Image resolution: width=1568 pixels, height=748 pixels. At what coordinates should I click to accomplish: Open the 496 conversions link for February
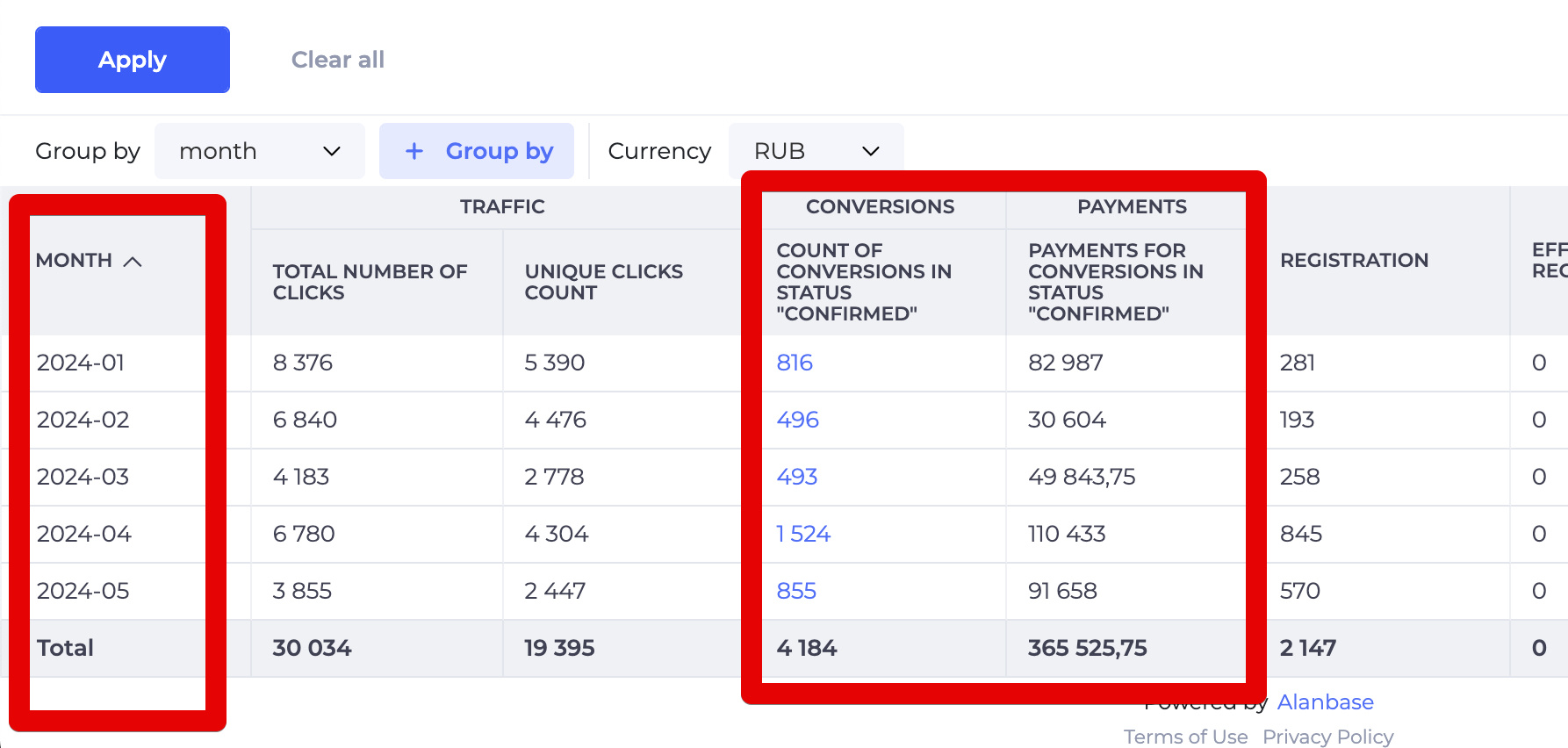coord(797,420)
